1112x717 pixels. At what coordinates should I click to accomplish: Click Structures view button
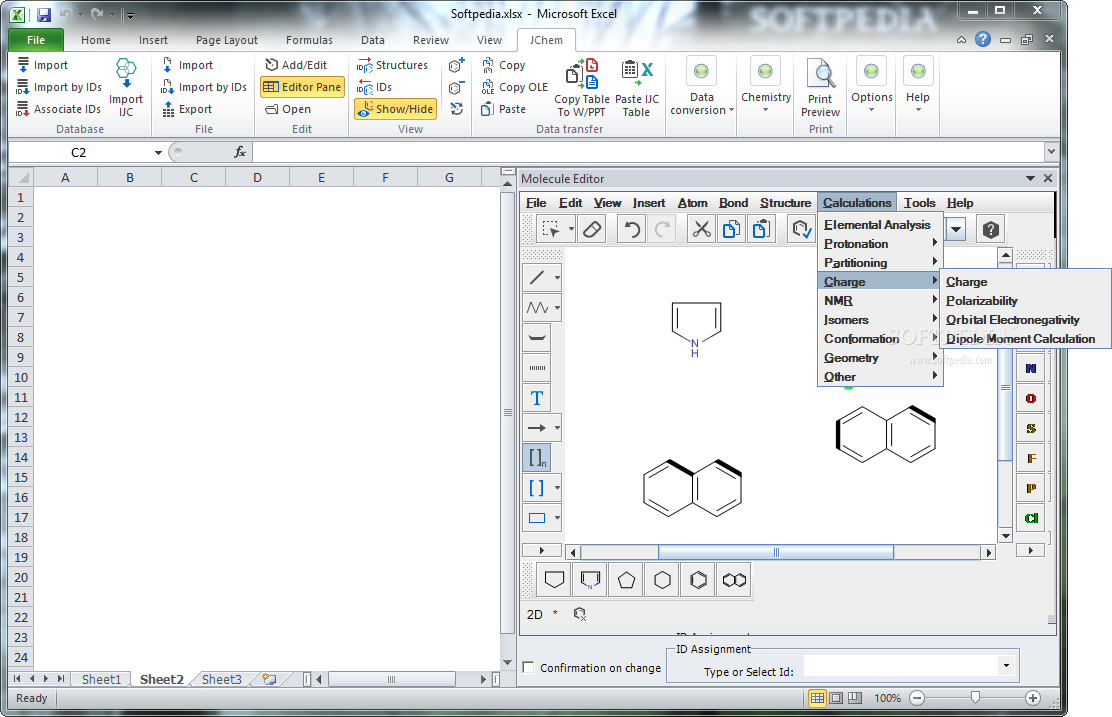pos(393,65)
